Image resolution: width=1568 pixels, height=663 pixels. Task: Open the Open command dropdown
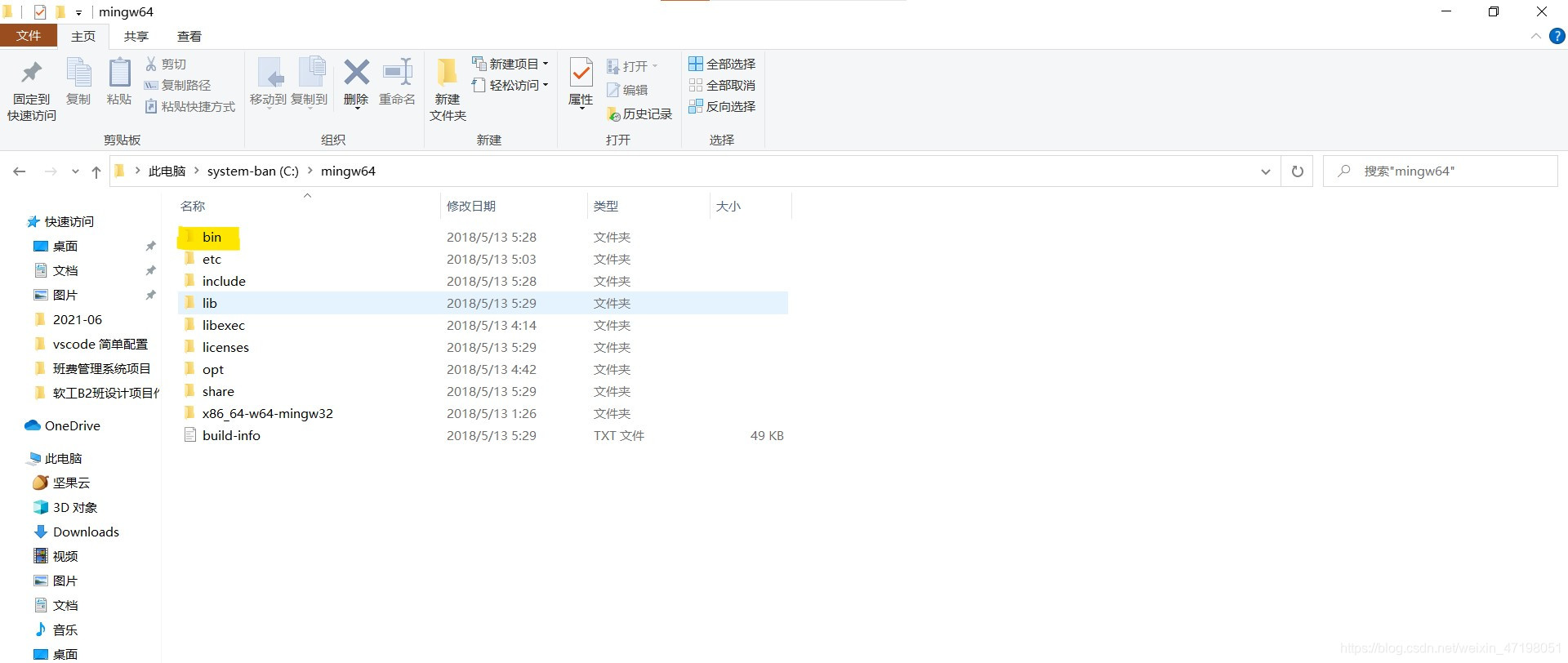[x=655, y=66]
